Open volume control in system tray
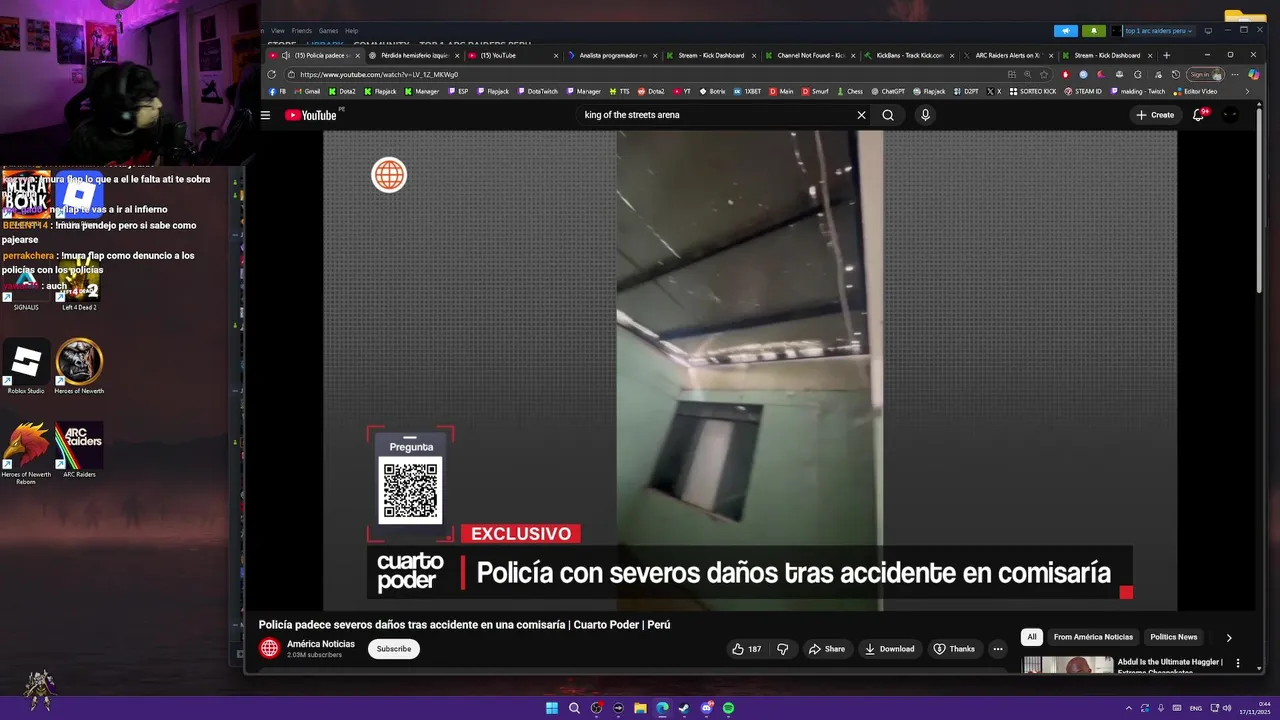Screen dimensions: 1280x720 [1228, 708]
